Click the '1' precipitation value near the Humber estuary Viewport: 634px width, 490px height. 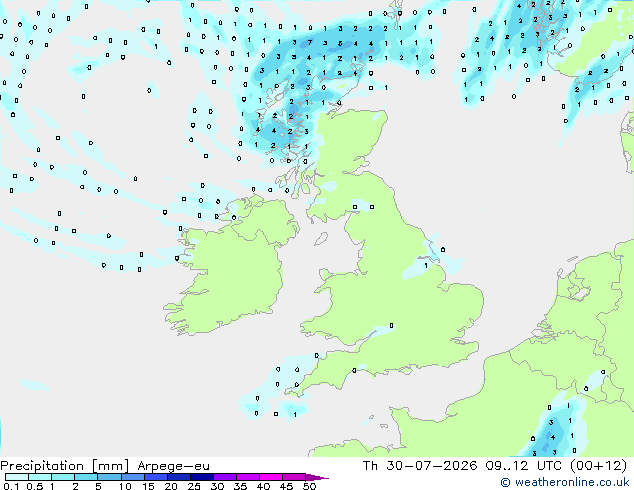tap(426, 266)
